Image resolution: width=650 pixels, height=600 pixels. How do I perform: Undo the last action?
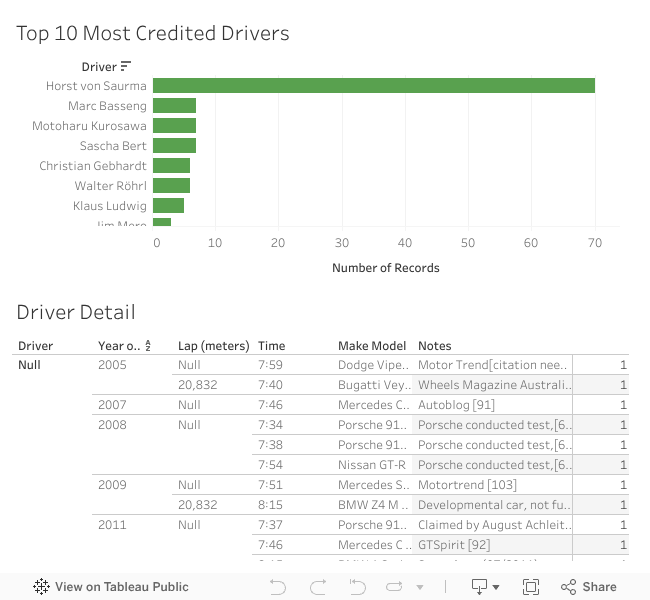click(x=278, y=587)
